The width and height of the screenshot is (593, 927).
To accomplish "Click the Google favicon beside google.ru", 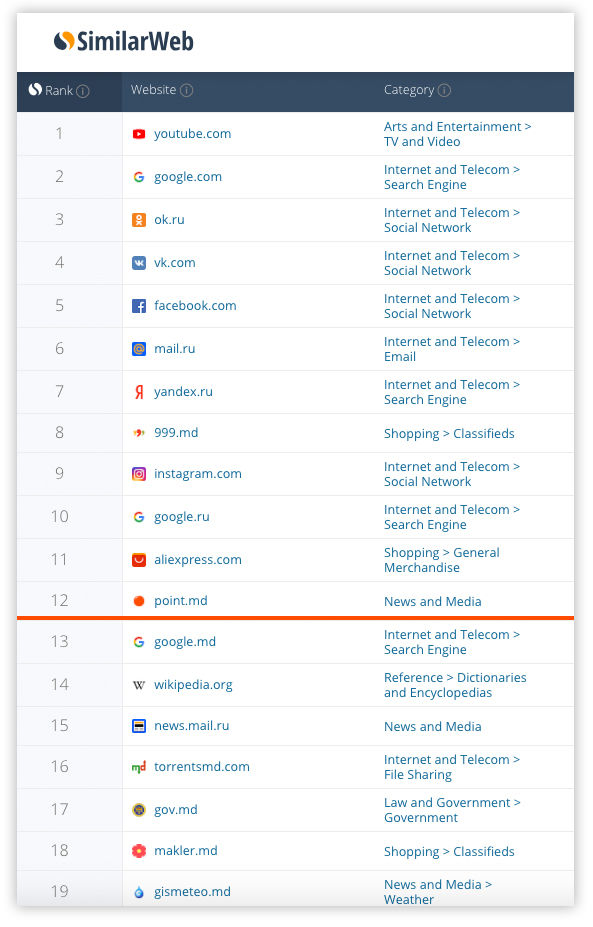I will point(139,517).
